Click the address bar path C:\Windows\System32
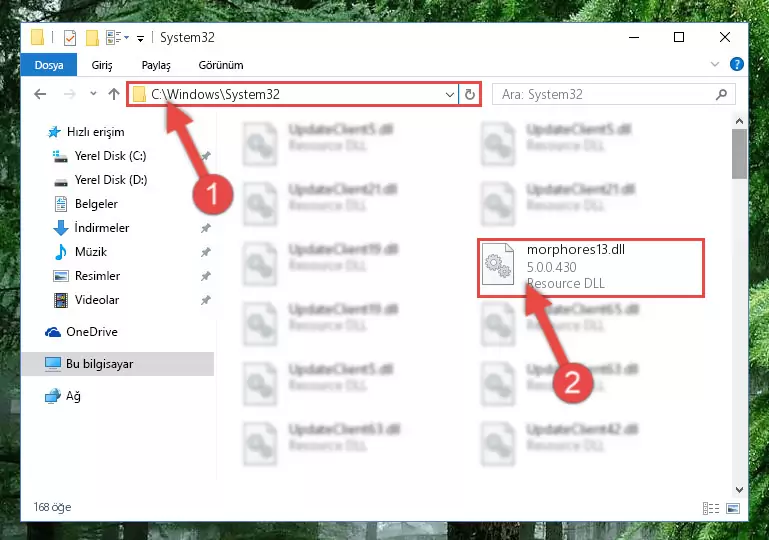Screen dimensions: 769x540 [x=215, y=94]
